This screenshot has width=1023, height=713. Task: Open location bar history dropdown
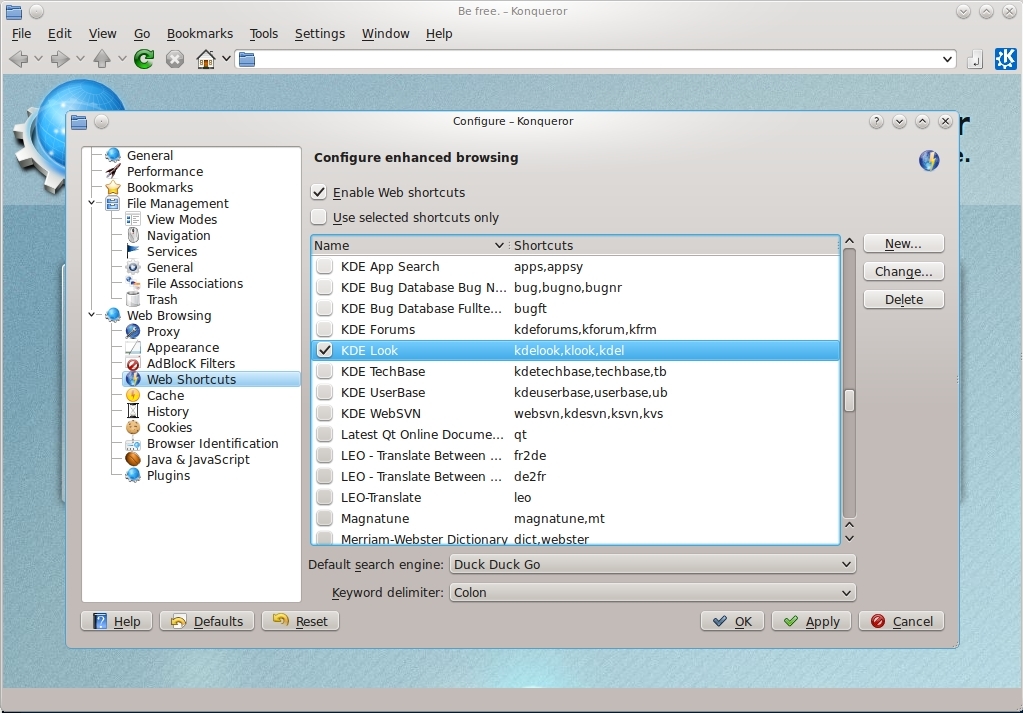[x=947, y=59]
